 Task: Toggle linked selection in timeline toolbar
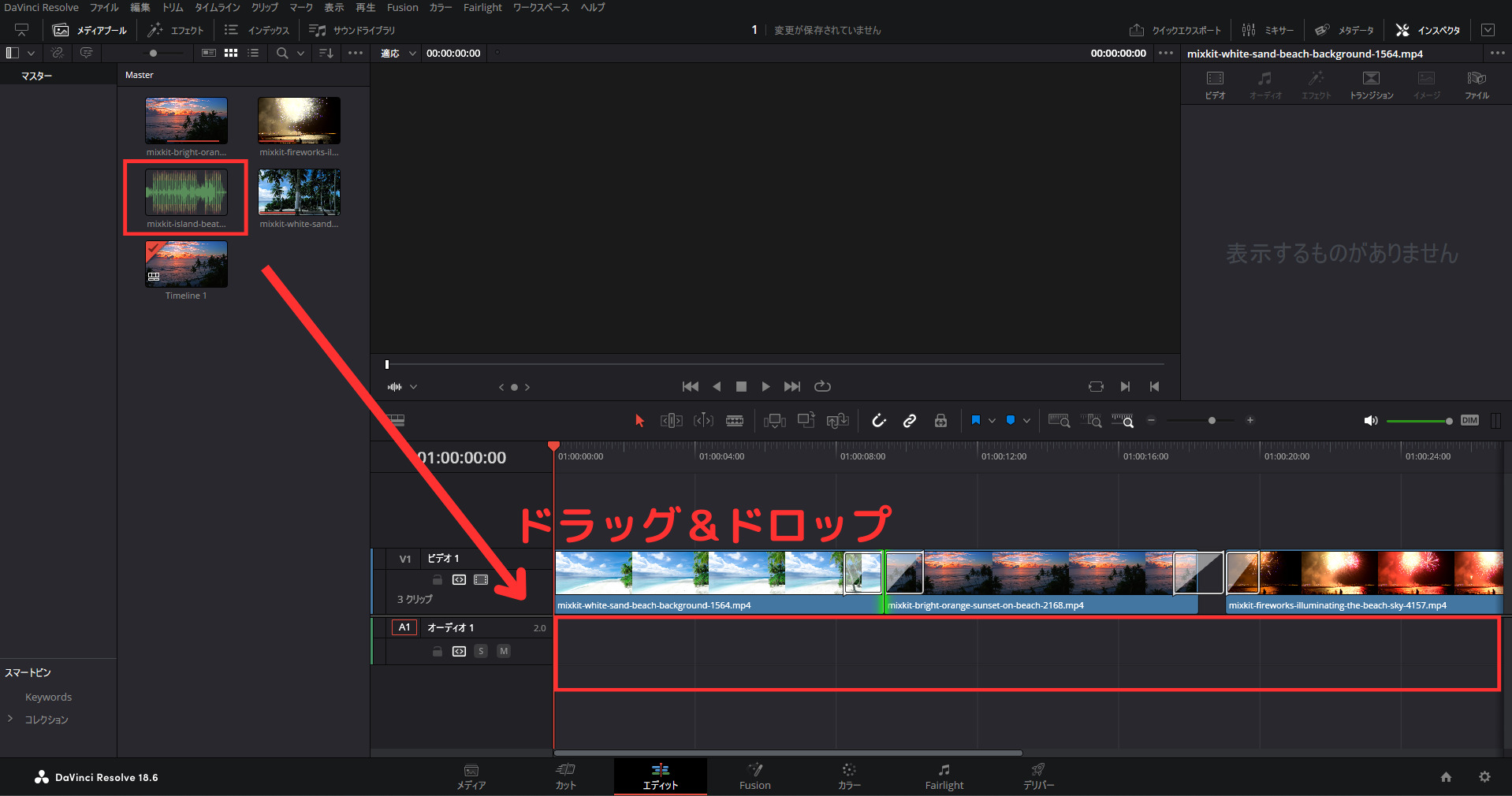coord(910,420)
